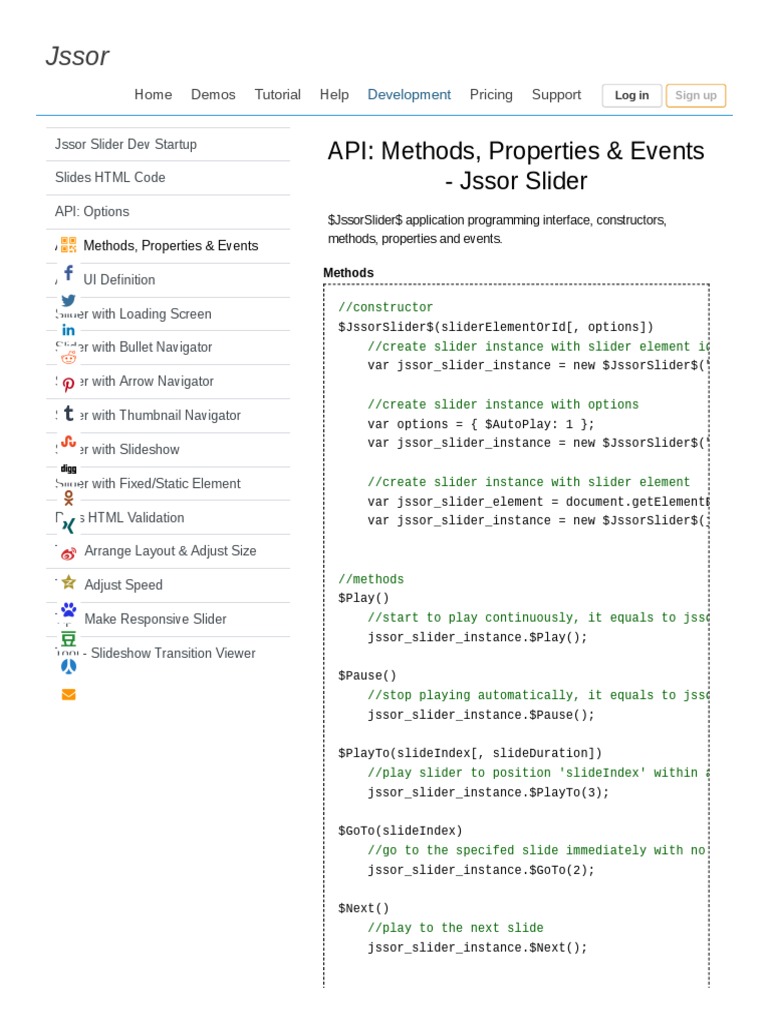Open the Demos menu item
Screen dimensions: 768x1024
click(x=213, y=95)
